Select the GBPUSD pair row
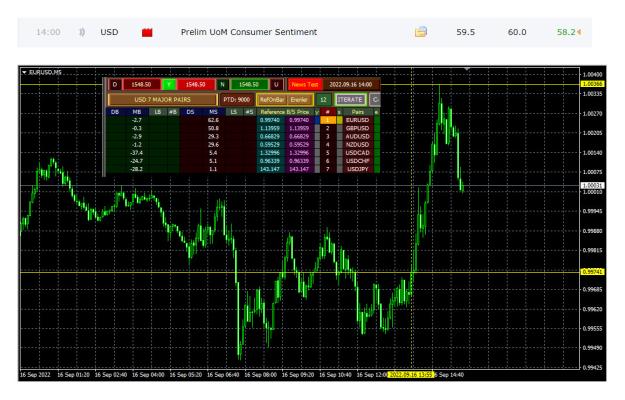Screen dimensions: 625x400 pos(358,128)
